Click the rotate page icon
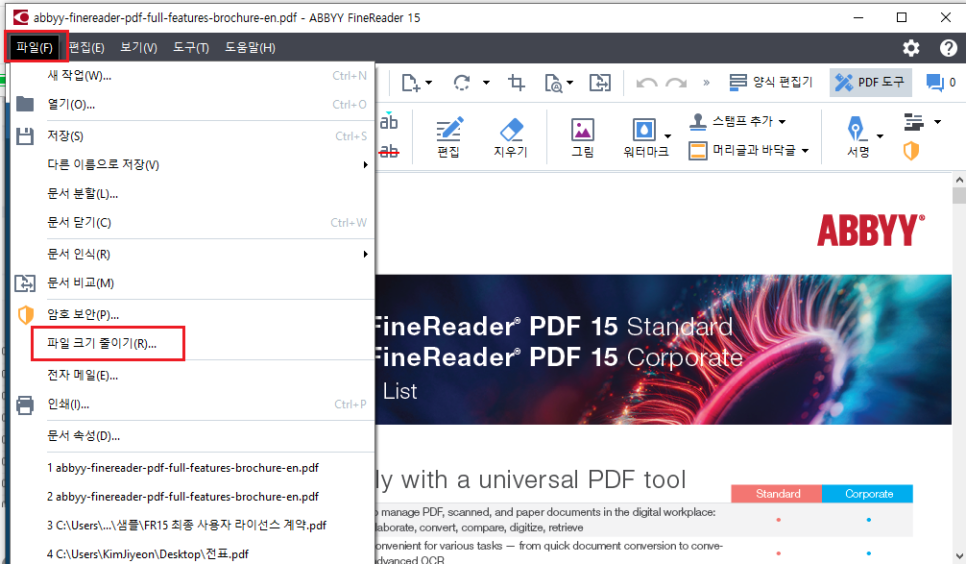966x564 pixels. tap(462, 82)
